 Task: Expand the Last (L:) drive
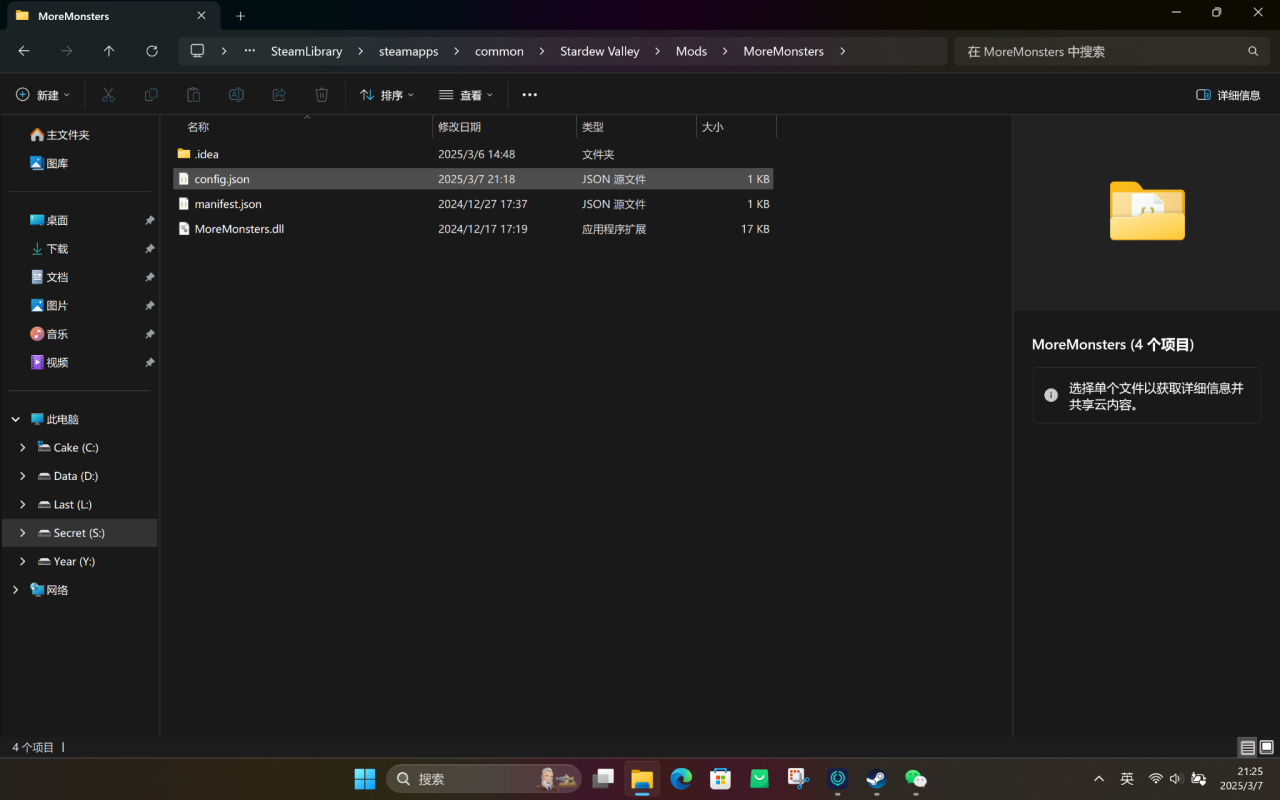(x=23, y=505)
